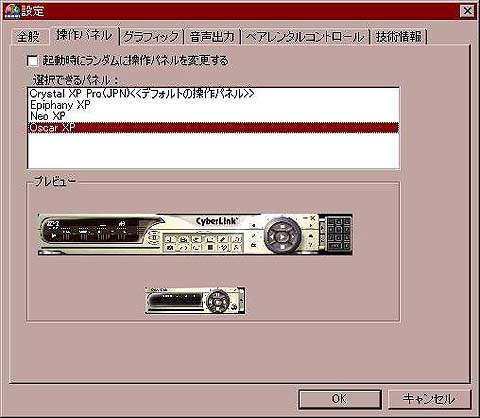Open the 技術情報 tab

(399, 36)
